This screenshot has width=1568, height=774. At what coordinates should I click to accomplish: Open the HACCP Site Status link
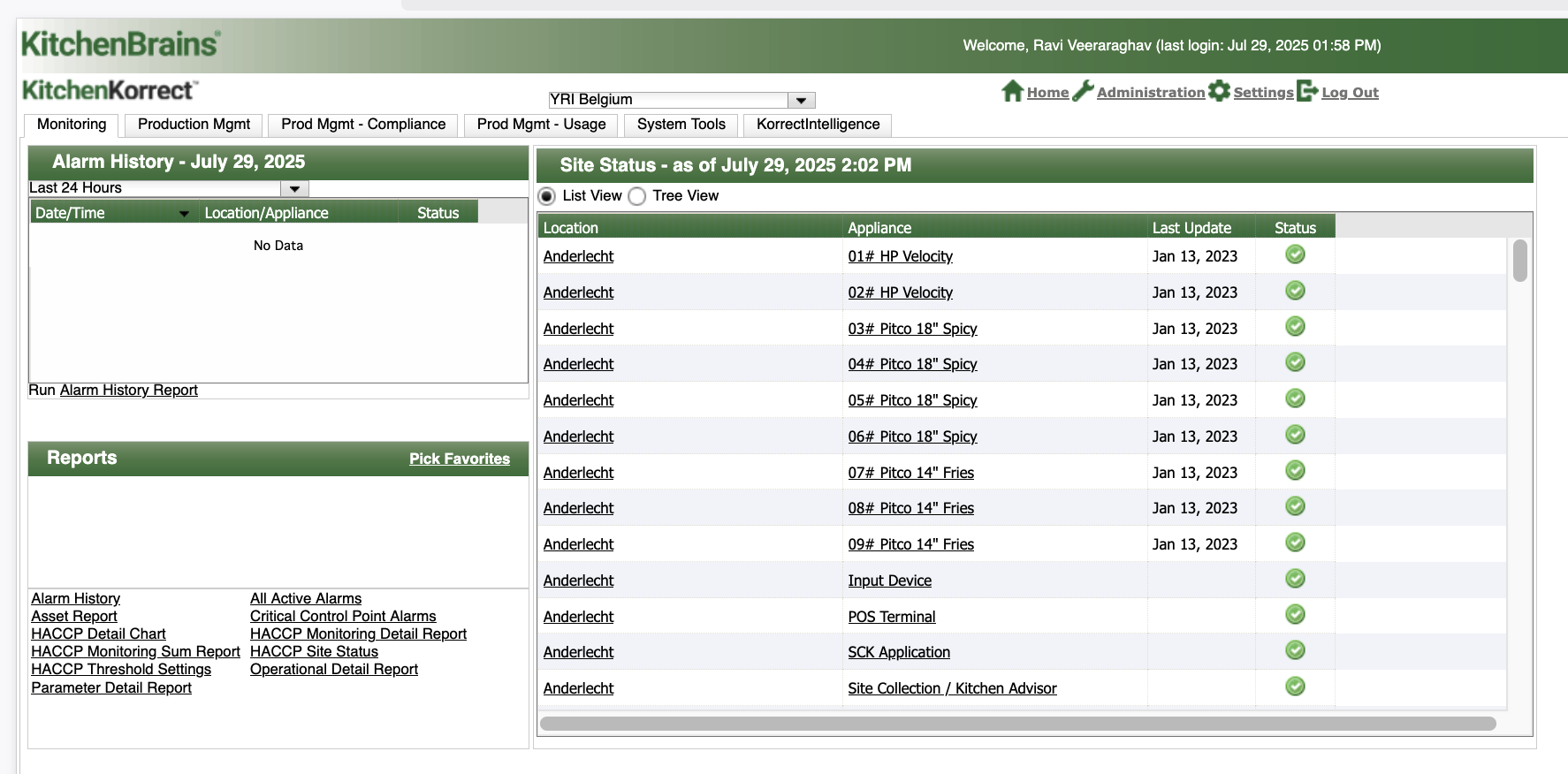(x=314, y=652)
